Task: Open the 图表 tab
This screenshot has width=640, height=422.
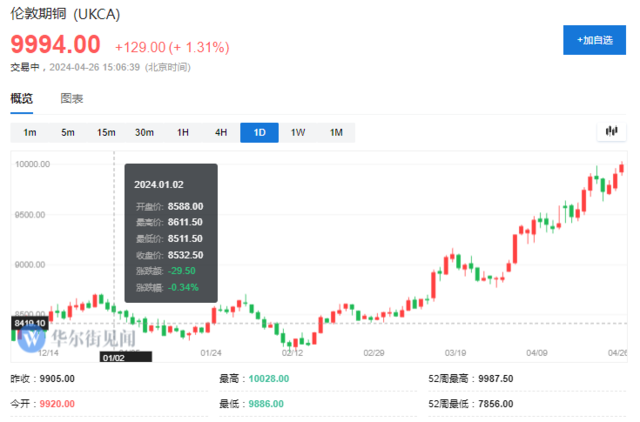Action: [72, 99]
